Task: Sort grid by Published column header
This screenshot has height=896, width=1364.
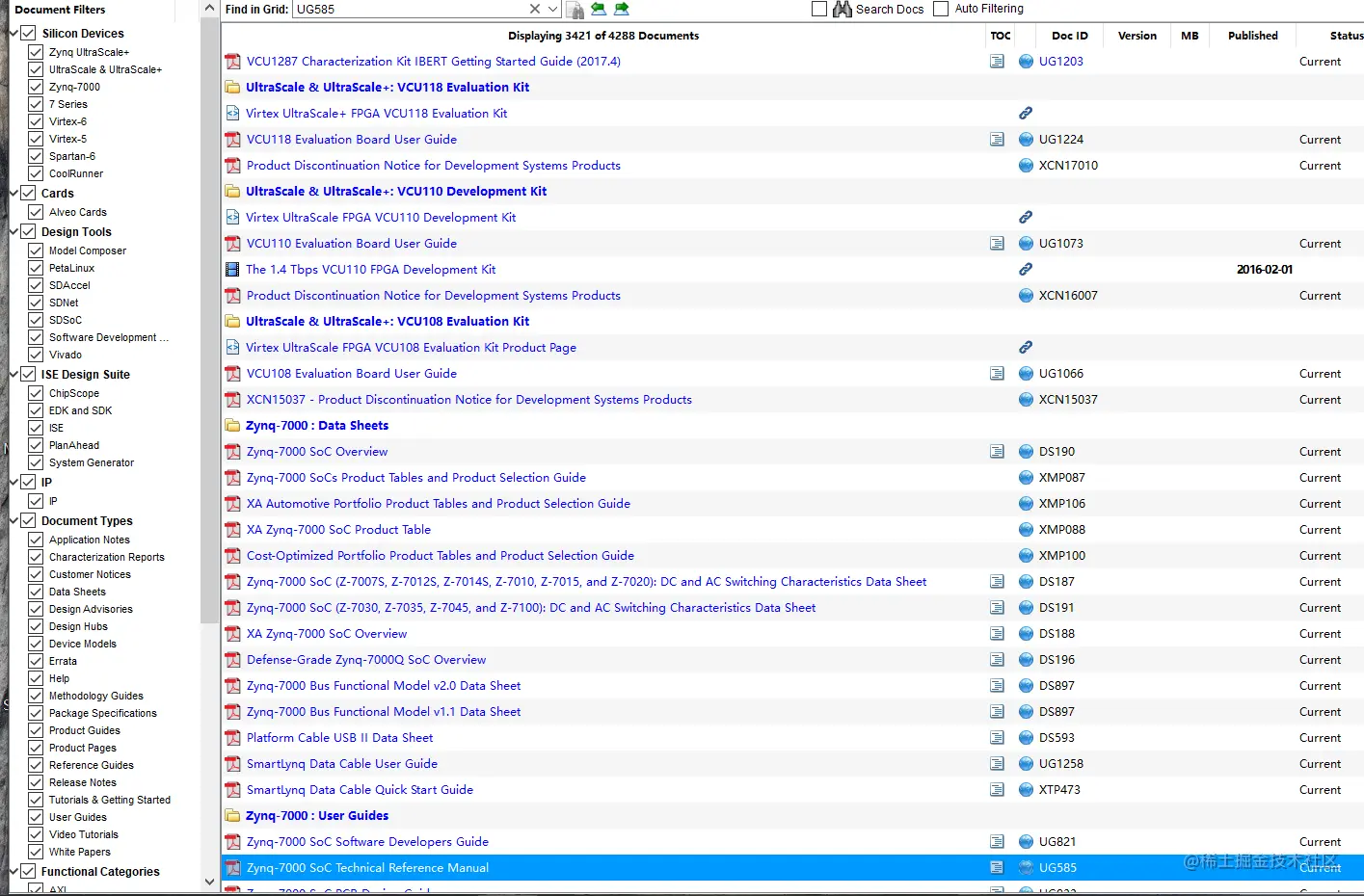Action: (1253, 36)
